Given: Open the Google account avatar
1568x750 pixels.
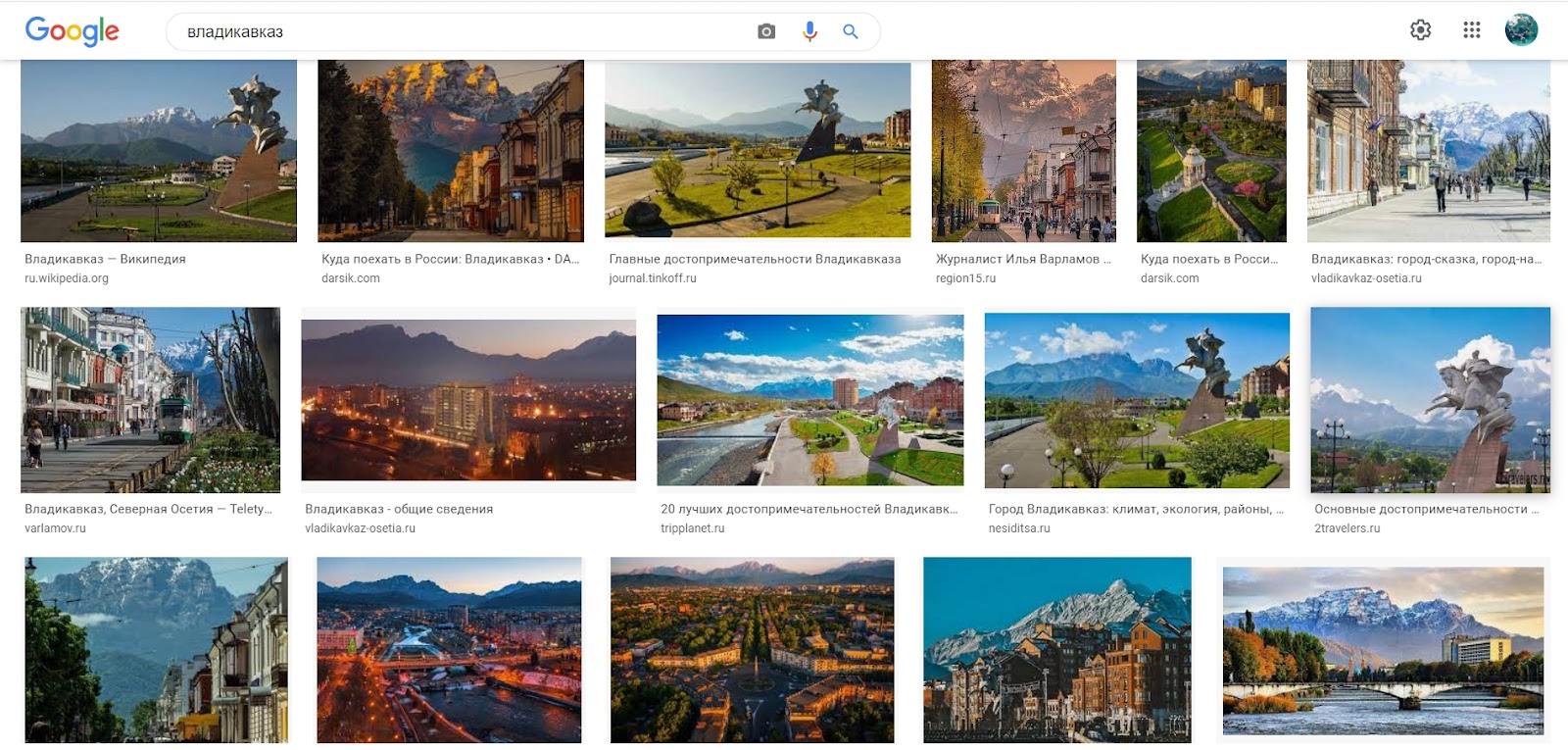Looking at the screenshot, I should click(1521, 30).
